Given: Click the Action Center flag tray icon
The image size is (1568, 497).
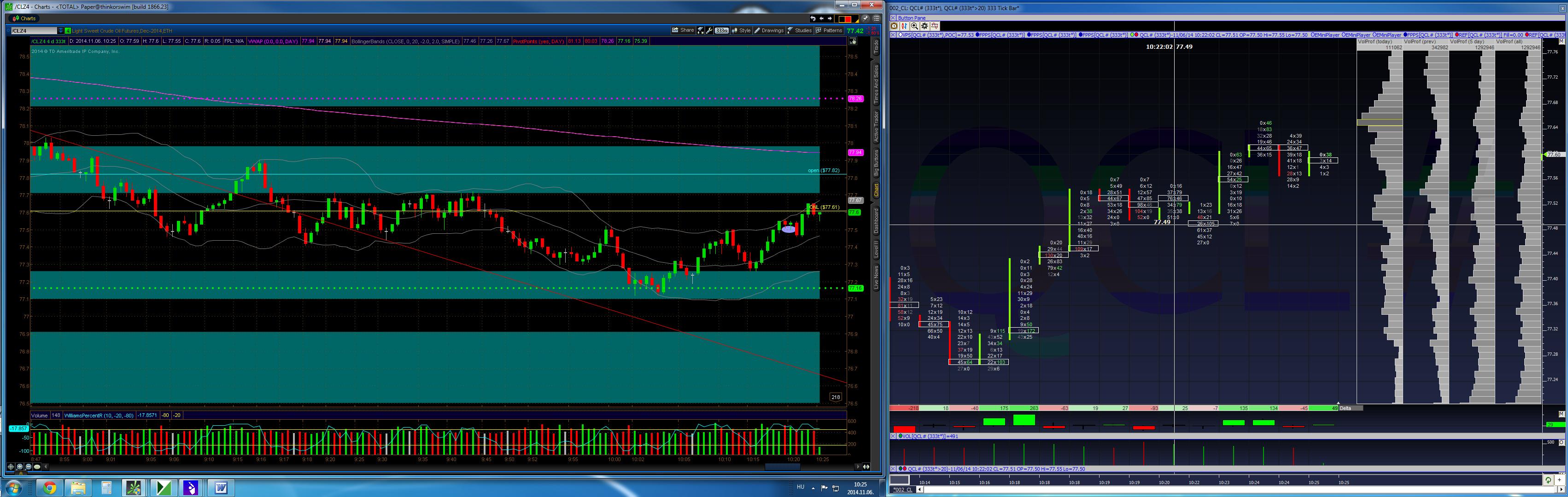Looking at the screenshot, I should (x=824, y=488).
